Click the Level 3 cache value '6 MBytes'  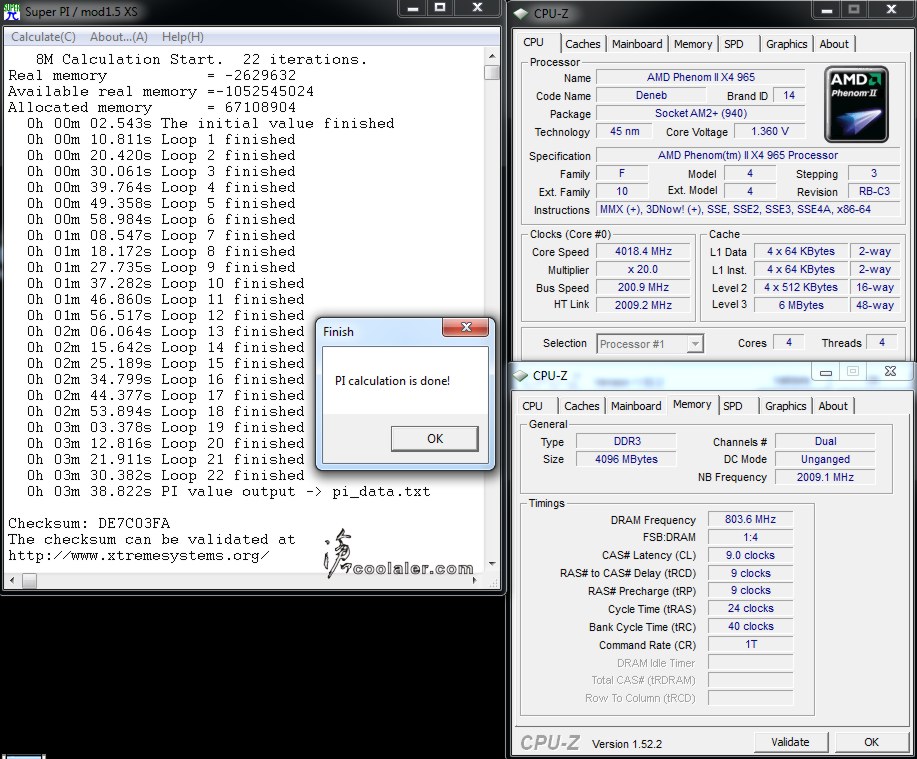pos(801,305)
